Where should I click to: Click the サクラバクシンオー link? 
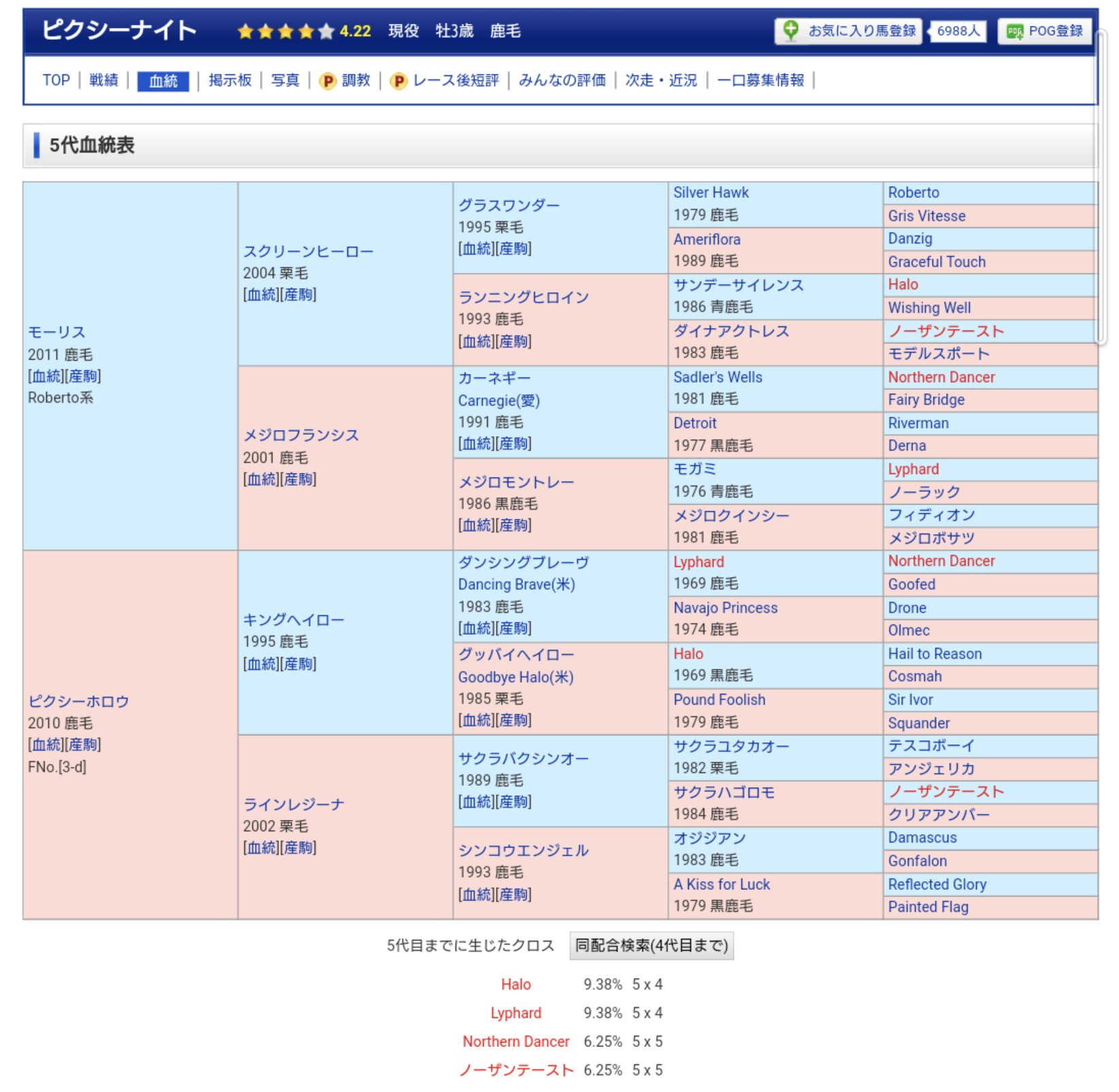coord(523,758)
